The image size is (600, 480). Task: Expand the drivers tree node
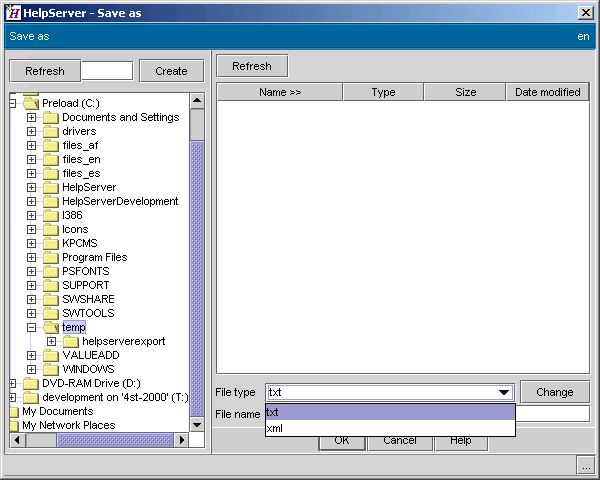[x=31, y=132]
